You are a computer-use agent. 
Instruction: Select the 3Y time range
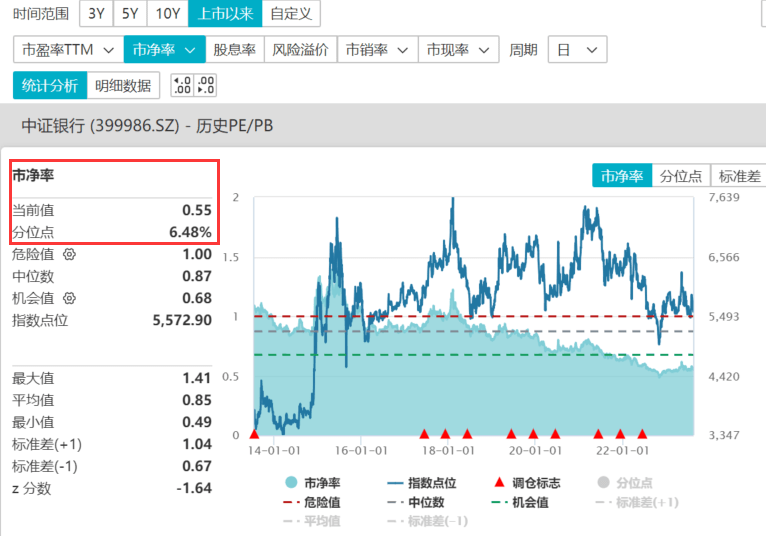(x=96, y=13)
